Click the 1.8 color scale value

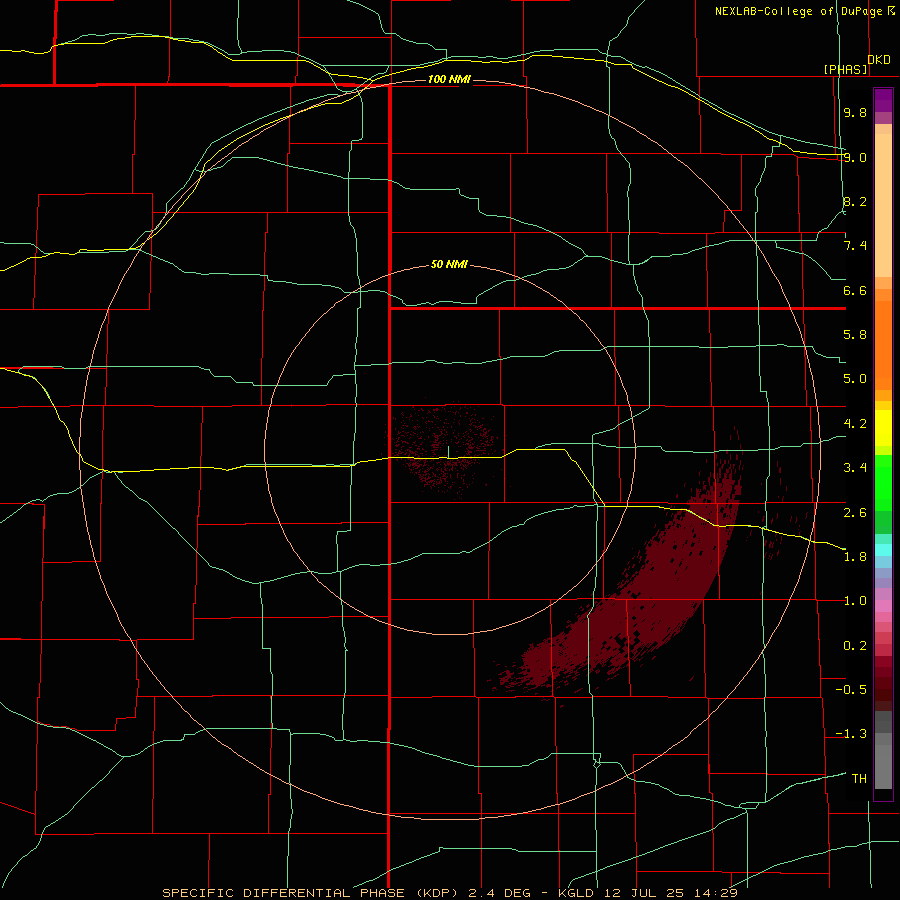[x=855, y=557]
